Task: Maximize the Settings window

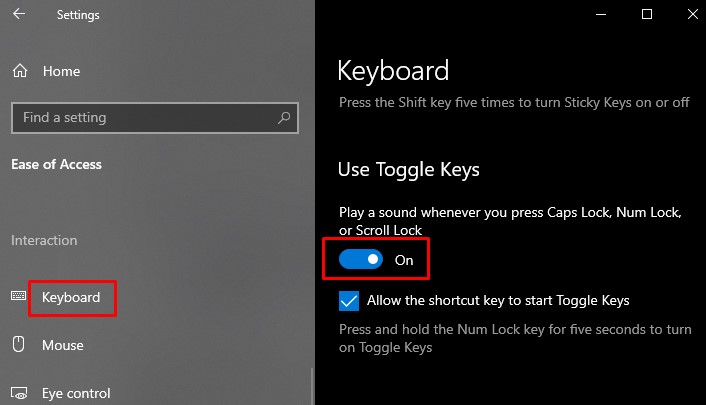Action: [x=647, y=14]
